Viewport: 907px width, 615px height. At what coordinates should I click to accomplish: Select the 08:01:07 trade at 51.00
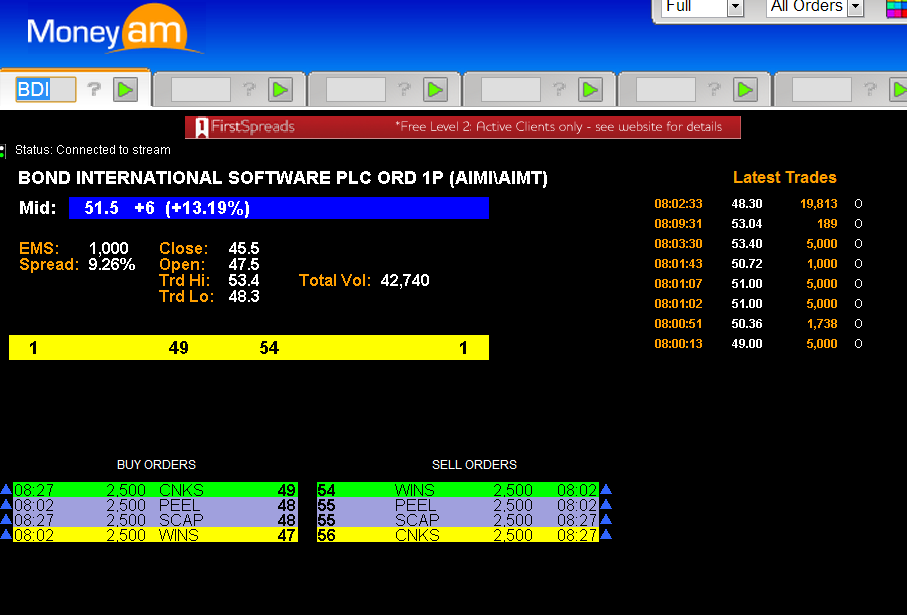[758, 283]
